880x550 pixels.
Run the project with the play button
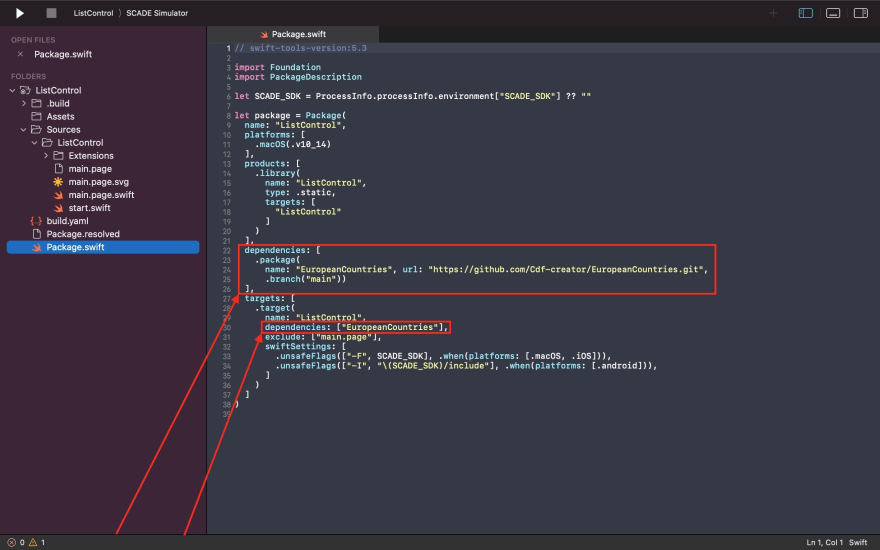click(20, 13)
